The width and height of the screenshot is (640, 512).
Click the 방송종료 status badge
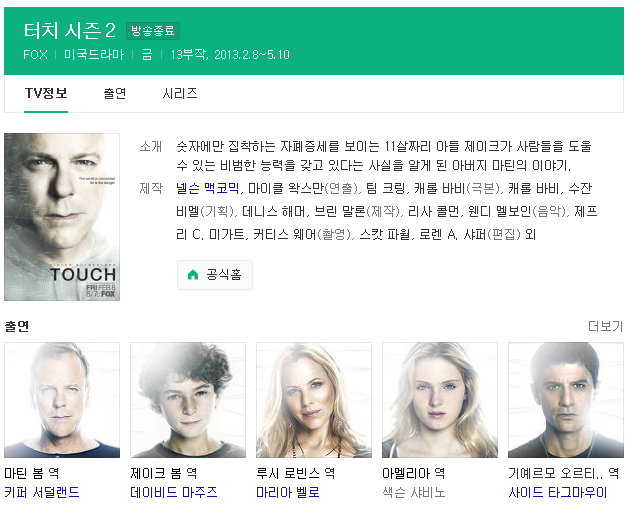click(153, 31)
